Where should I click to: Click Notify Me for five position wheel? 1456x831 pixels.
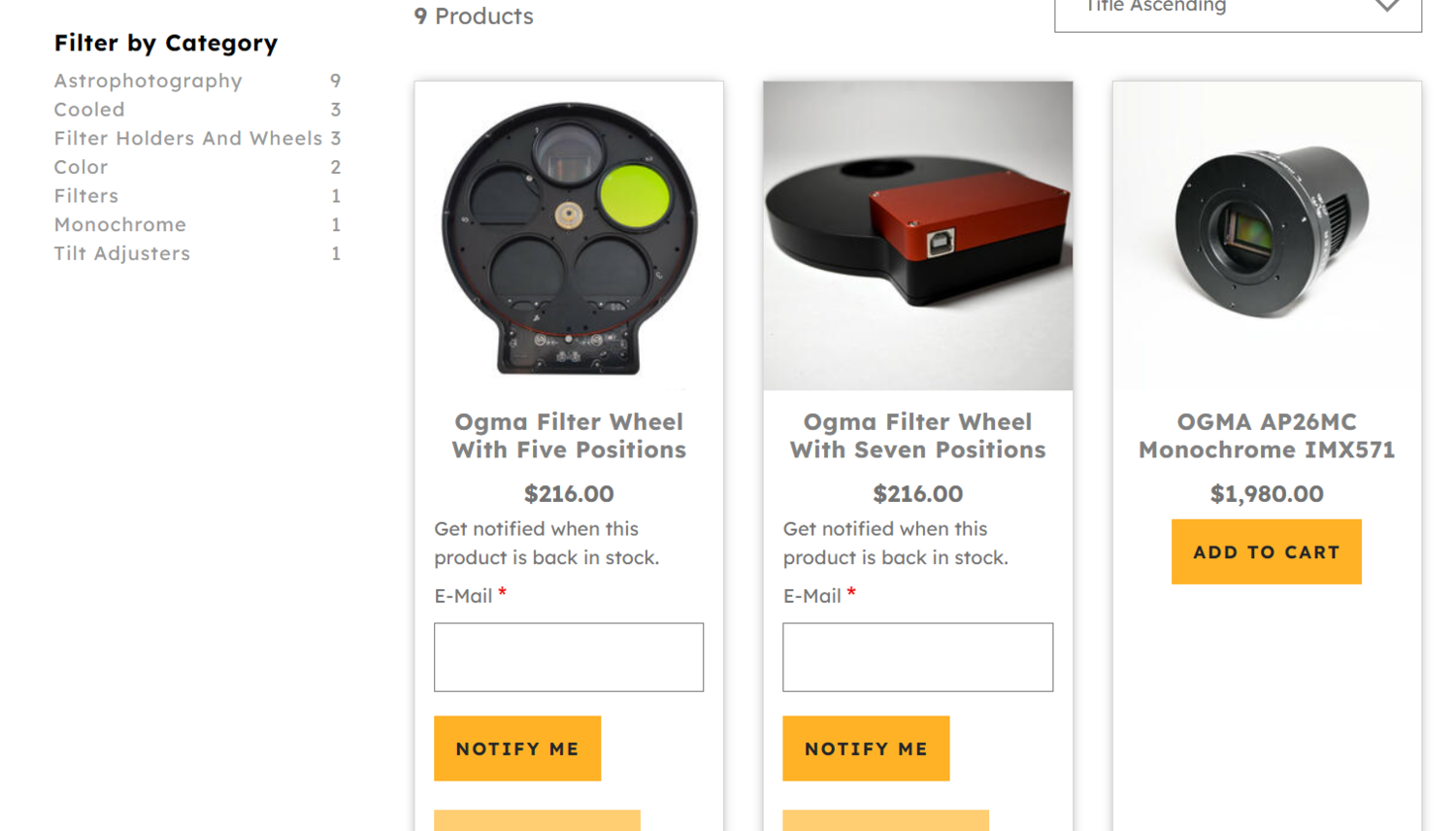517,748
